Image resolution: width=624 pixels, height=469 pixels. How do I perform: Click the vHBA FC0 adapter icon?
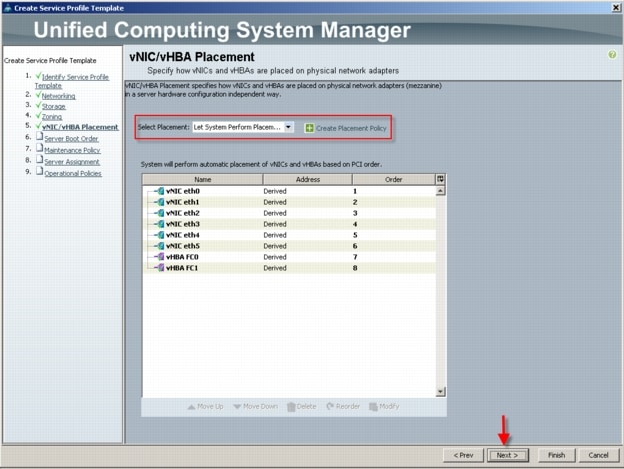(x=161, y=257)
